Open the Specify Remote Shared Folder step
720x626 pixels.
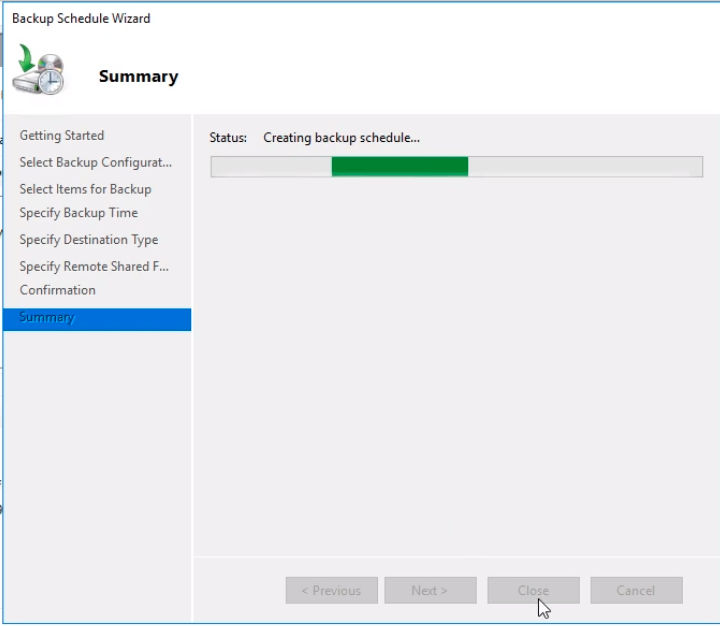coord(94,266)
